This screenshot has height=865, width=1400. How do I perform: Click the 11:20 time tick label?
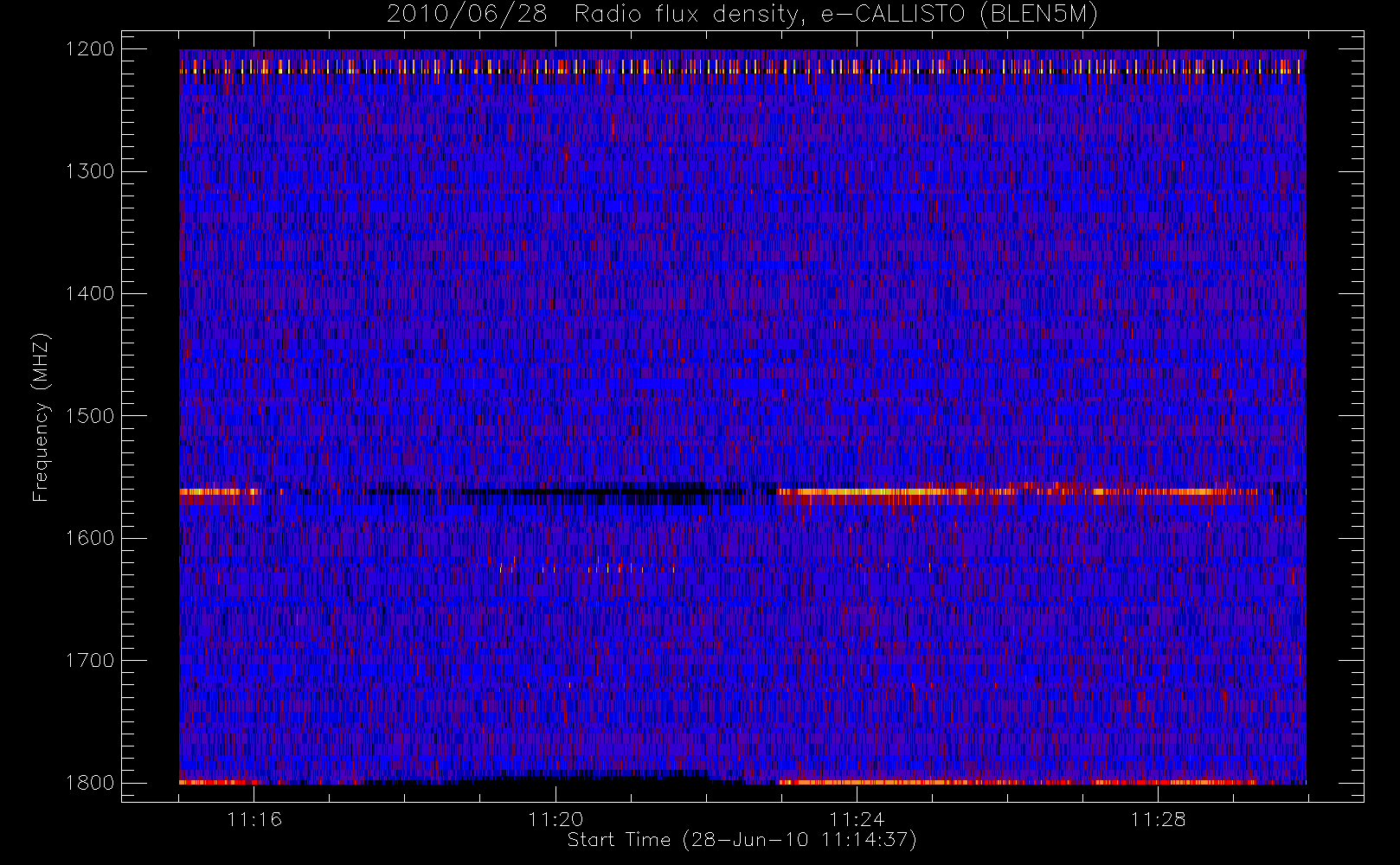pos(556,819)
